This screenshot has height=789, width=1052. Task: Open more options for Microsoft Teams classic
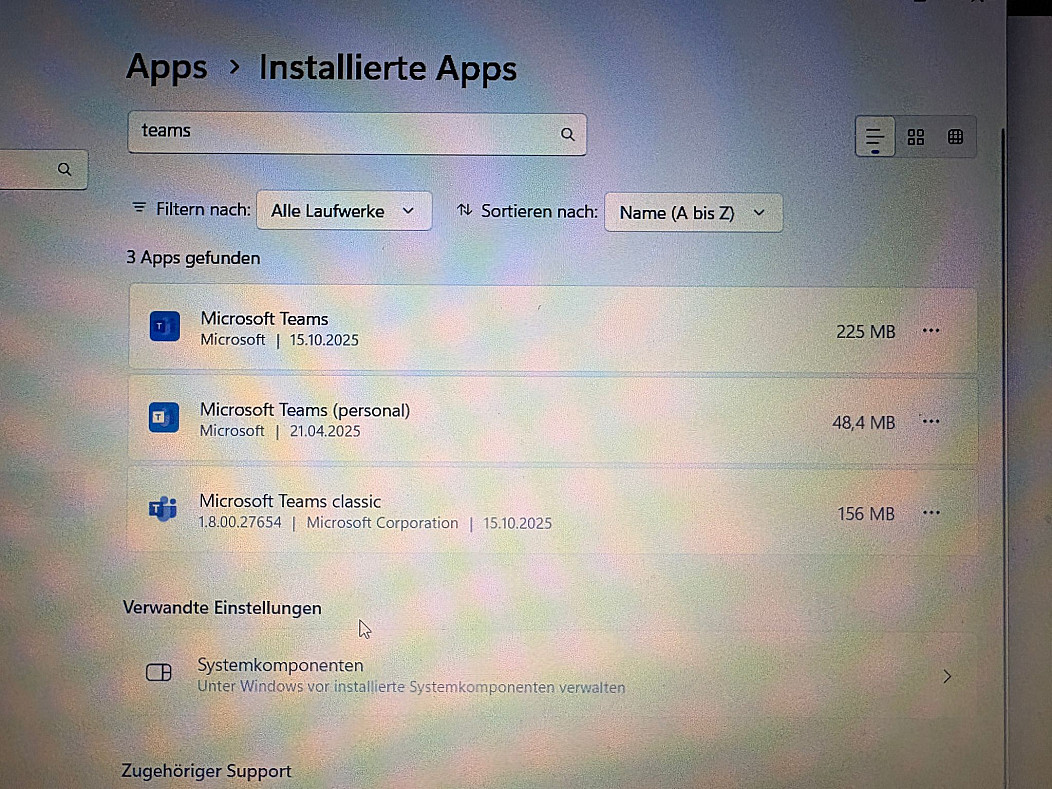coord(931,512)
